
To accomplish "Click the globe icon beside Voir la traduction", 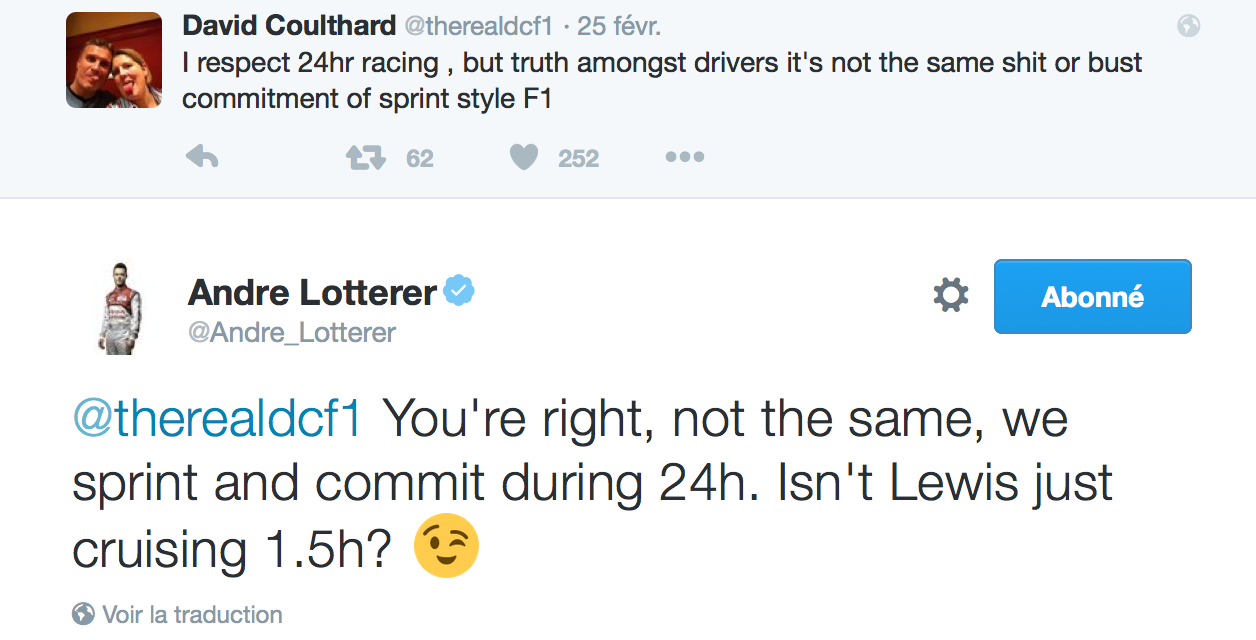I will click(x=84, y=613).
